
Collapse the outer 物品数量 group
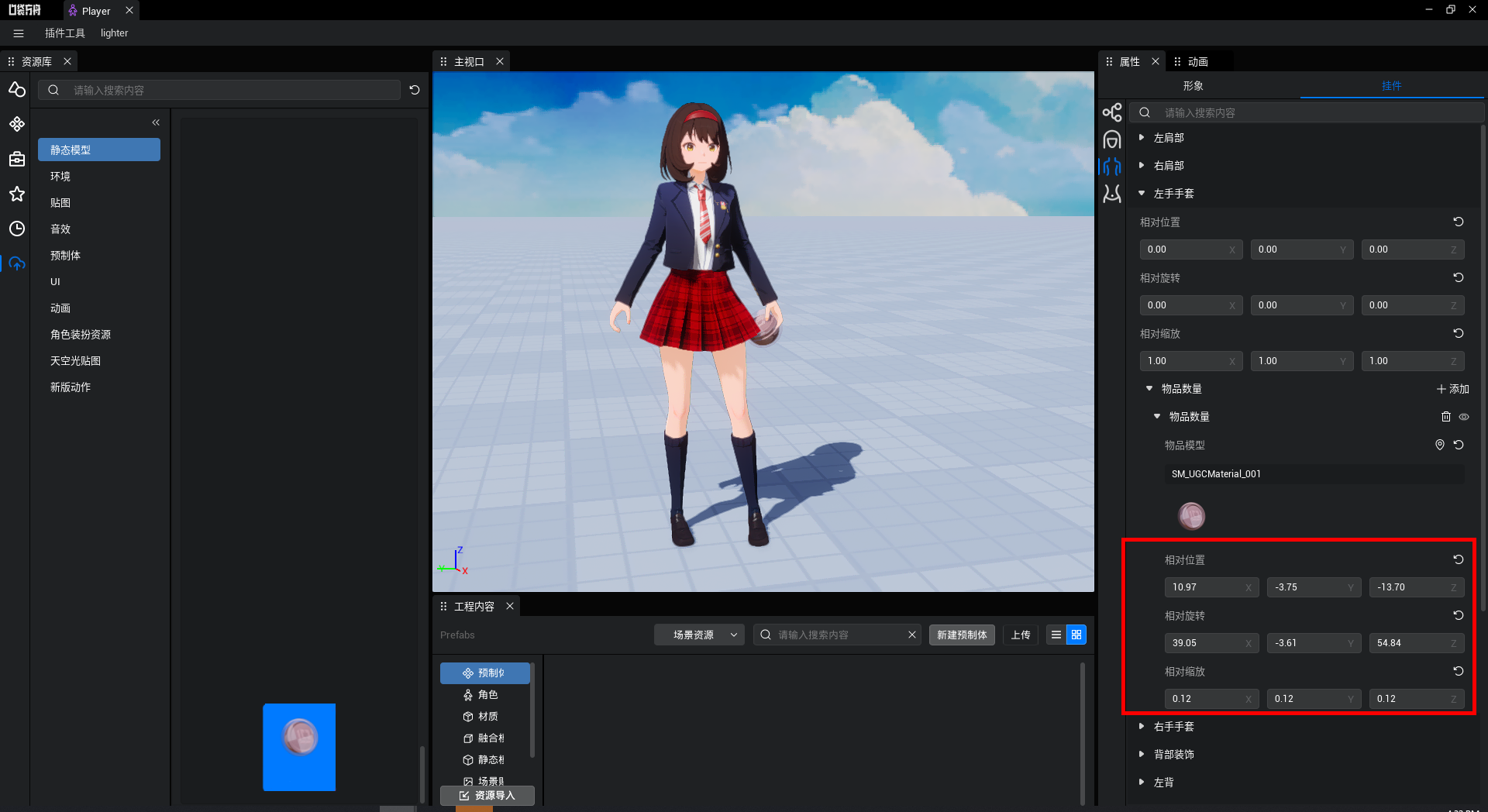pos(1149,388)
